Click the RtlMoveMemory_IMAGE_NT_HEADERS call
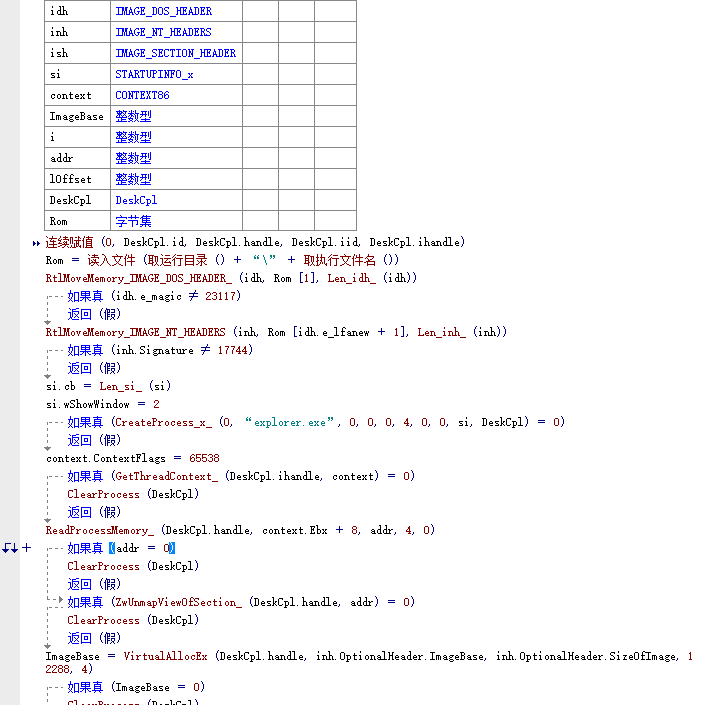 tap(135, 332)
